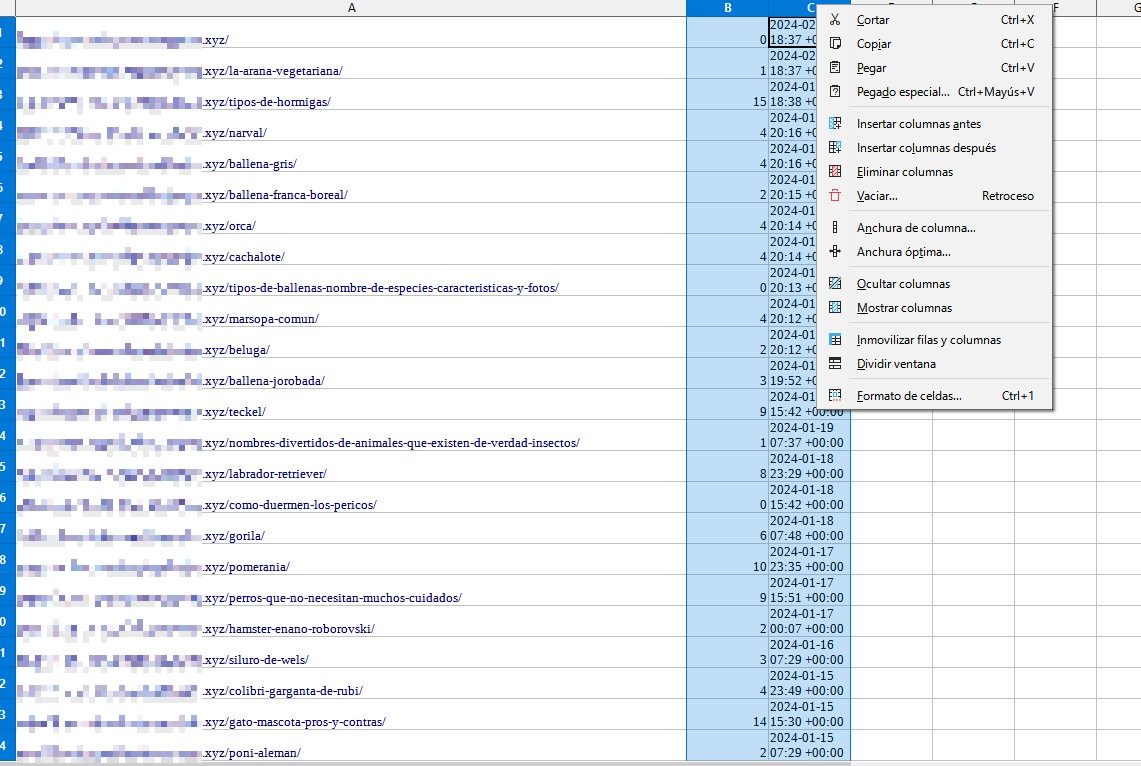Choose Dividir ventana in the context menu
Image resolution: width=1141 pixels, height=766 pixels.
[x=896, y=364]
